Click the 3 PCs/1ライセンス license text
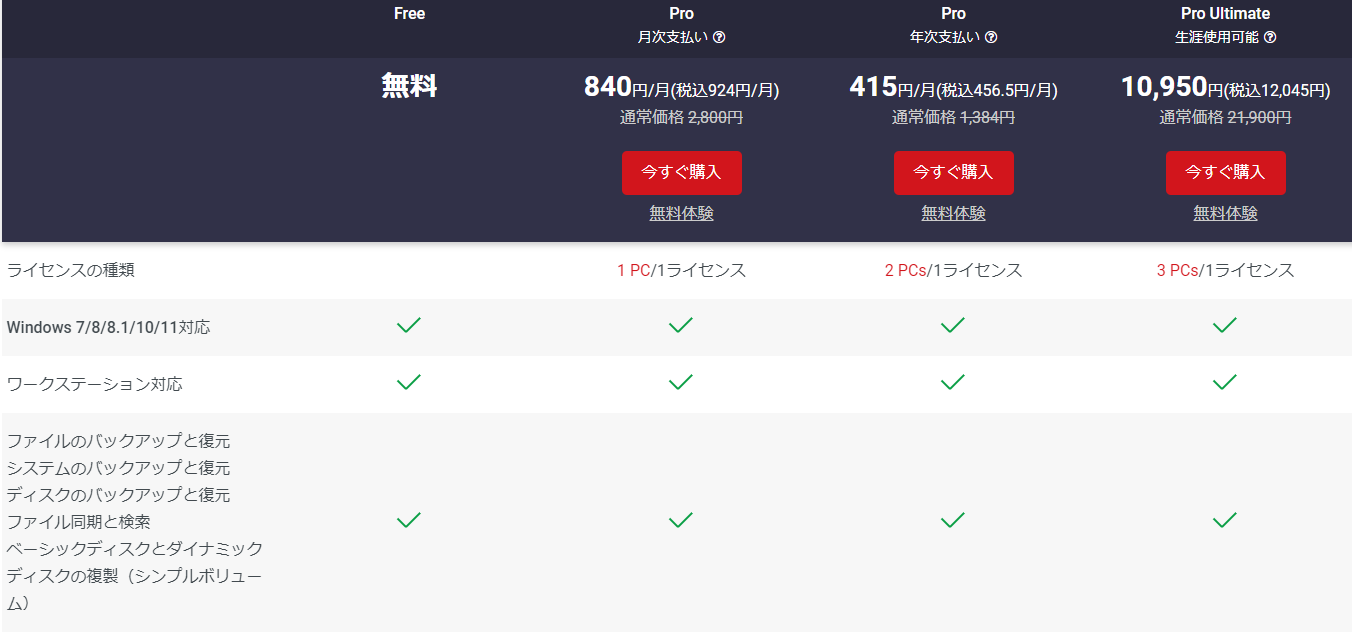The height and width of the screenshot is (635, 1352). 1226,270
